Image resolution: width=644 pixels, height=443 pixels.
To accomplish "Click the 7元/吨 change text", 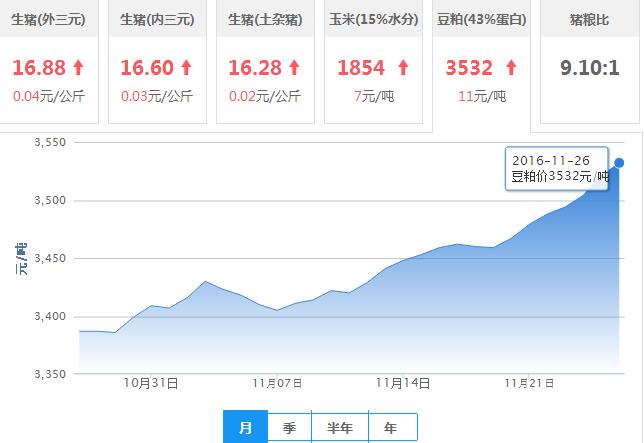I will (x=374, y=96).
